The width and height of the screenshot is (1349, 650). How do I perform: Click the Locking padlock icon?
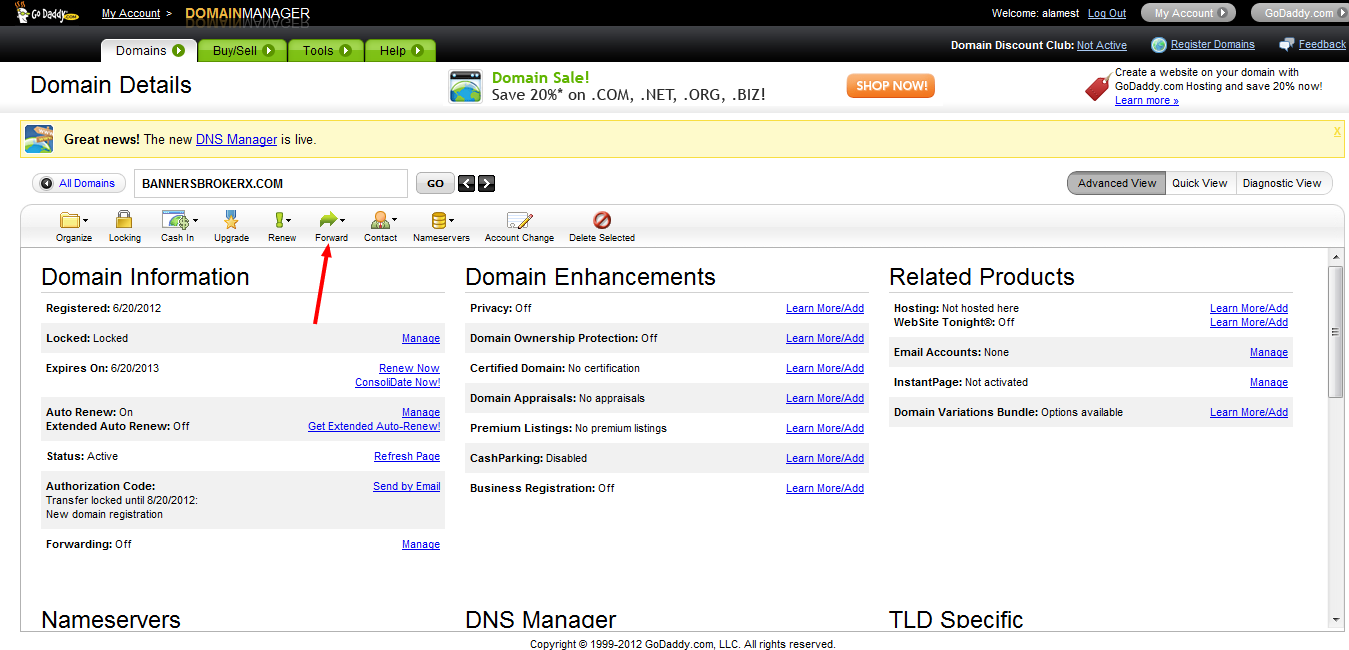coord(124,220)
